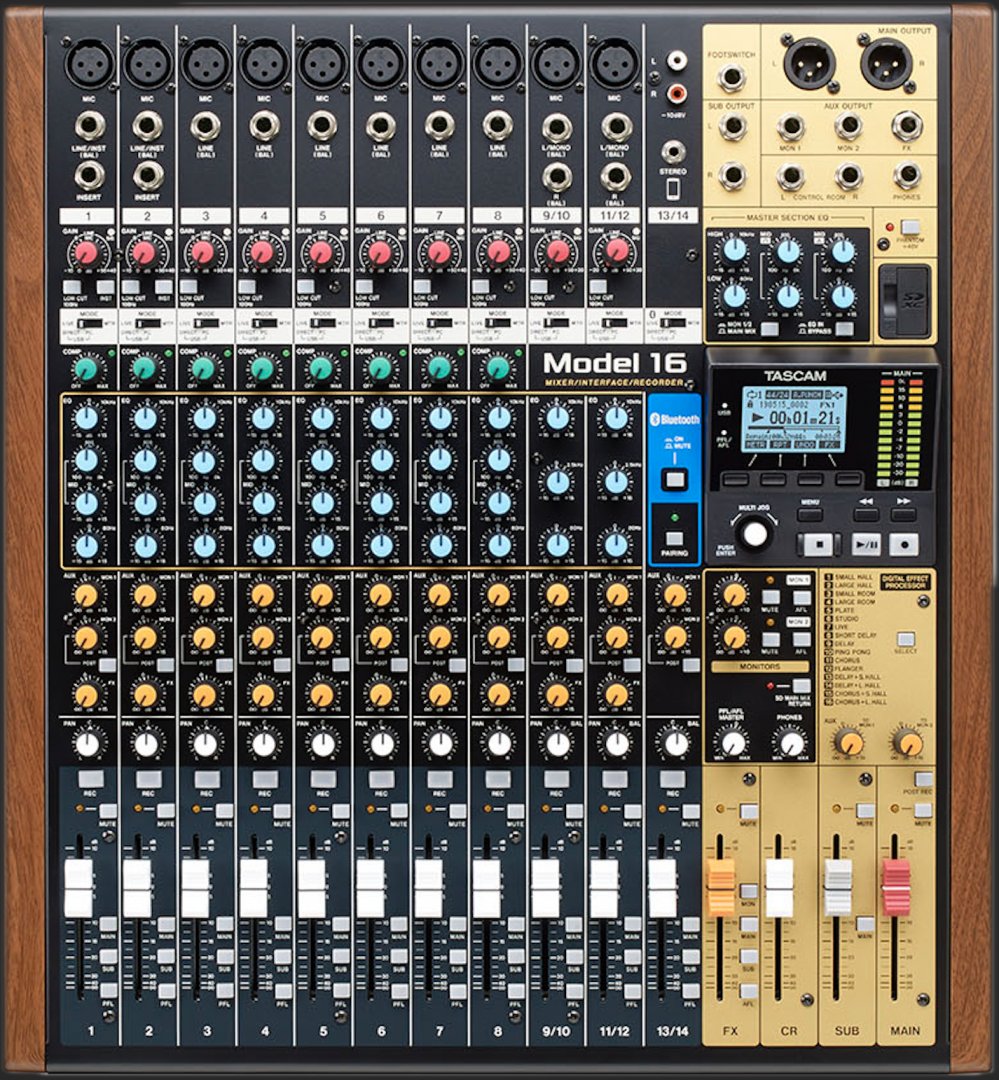Image resolution: width=999 pixels, height=1080 pixels.
Task: Click the LCD recorder display
Action: coord(792,419)
